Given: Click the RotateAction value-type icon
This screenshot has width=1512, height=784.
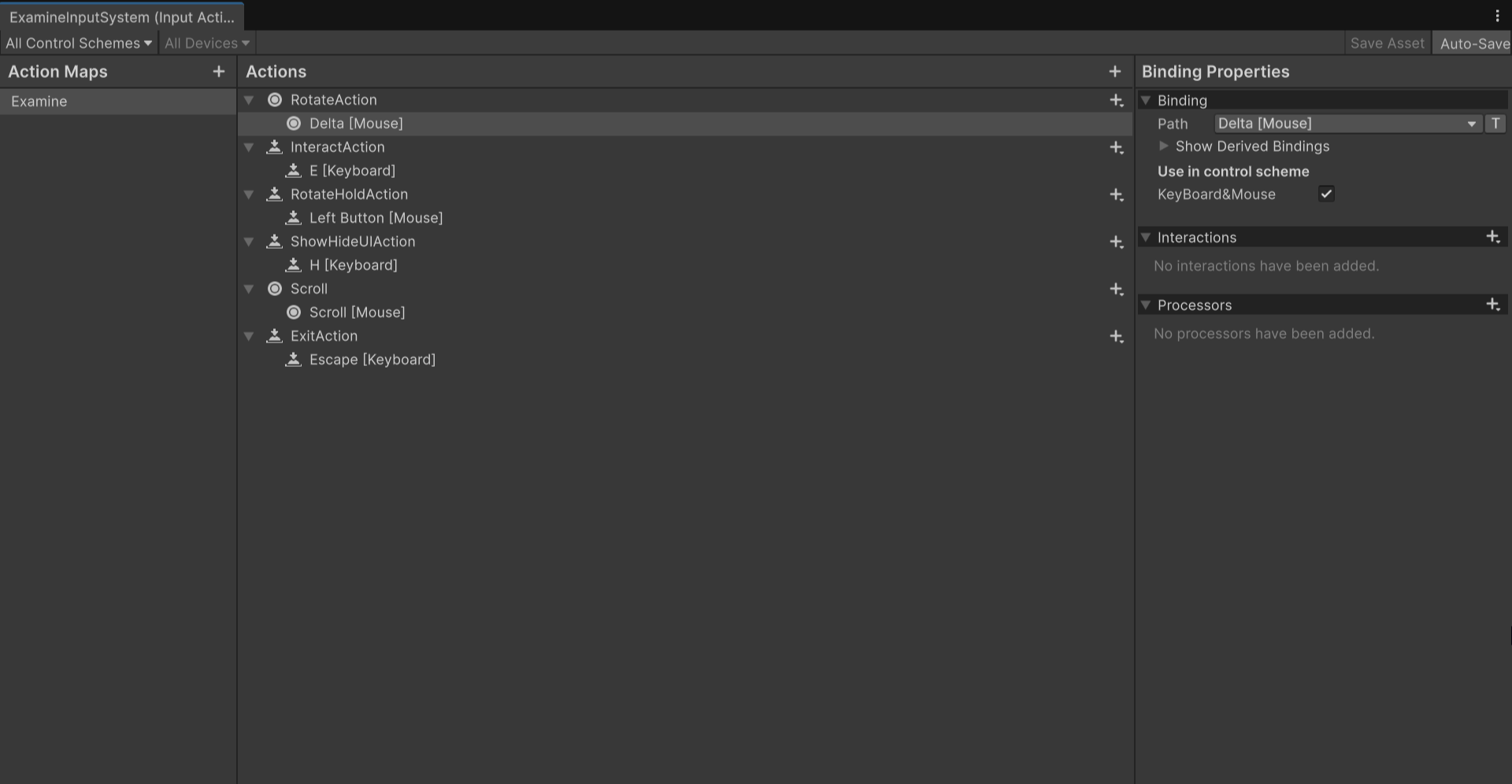Looking at the screenshot, I should (x=275, y=100).
